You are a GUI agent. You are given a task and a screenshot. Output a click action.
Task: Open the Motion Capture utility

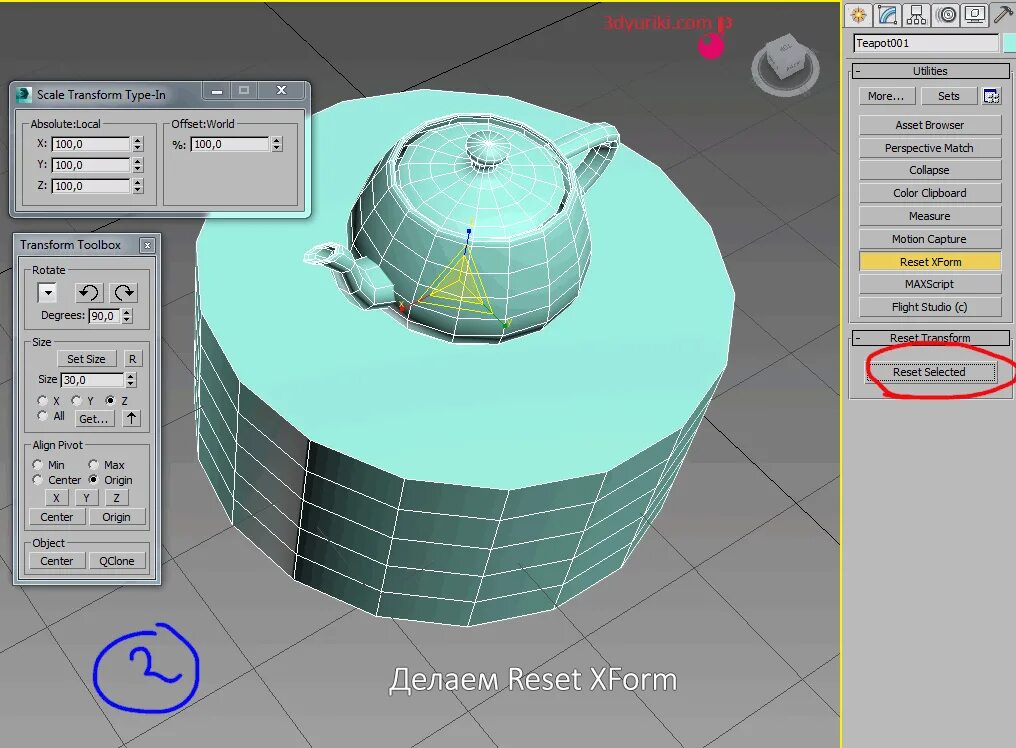pos(930,239)
